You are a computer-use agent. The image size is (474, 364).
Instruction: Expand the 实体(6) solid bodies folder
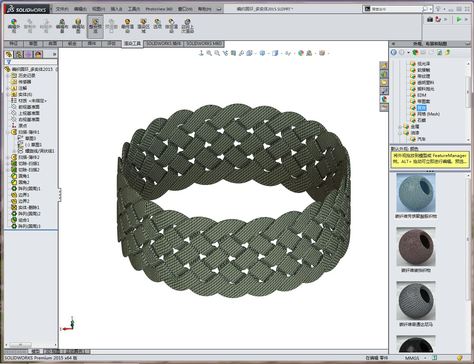[x=8, y=94]
